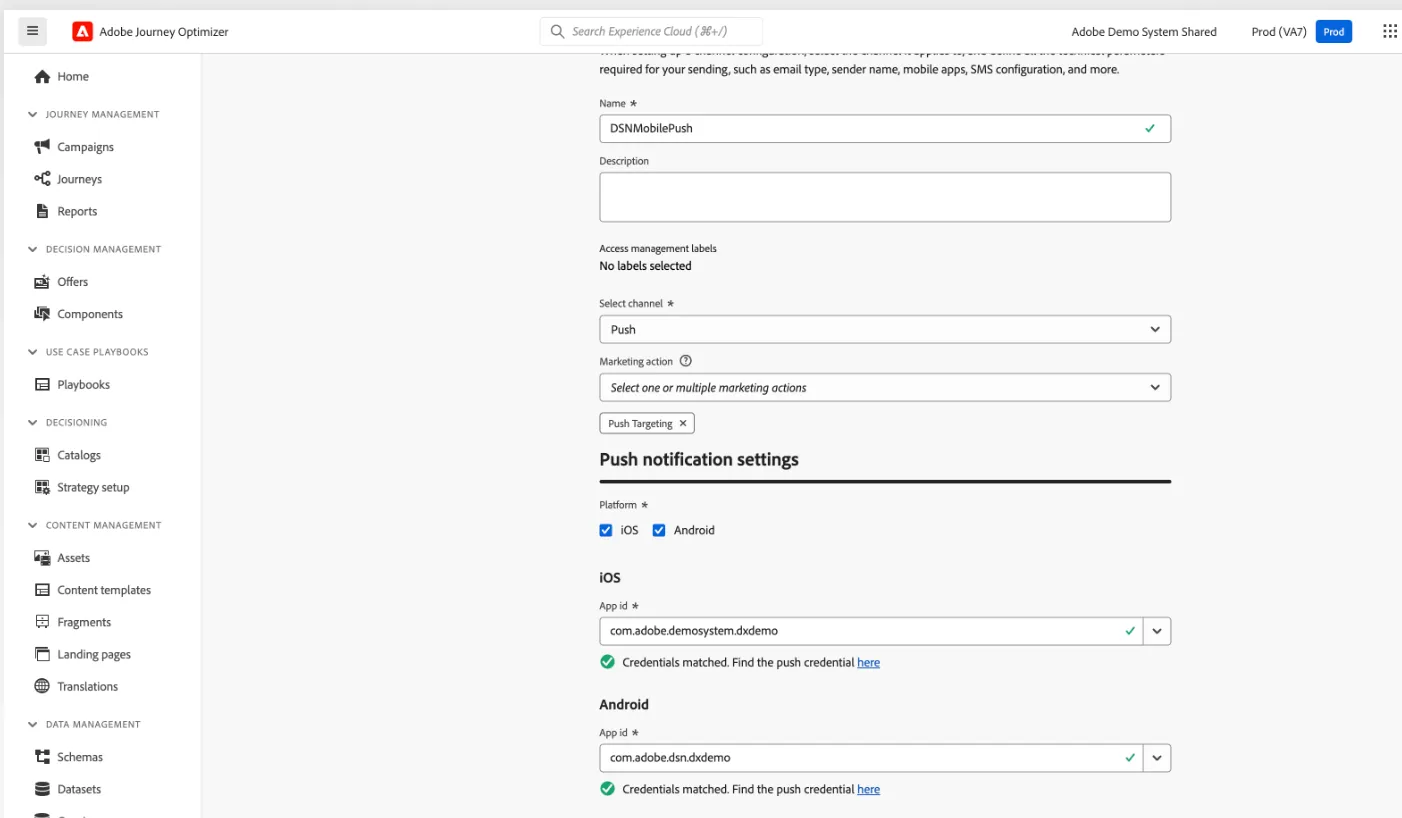Click into the Description text field

885,197
